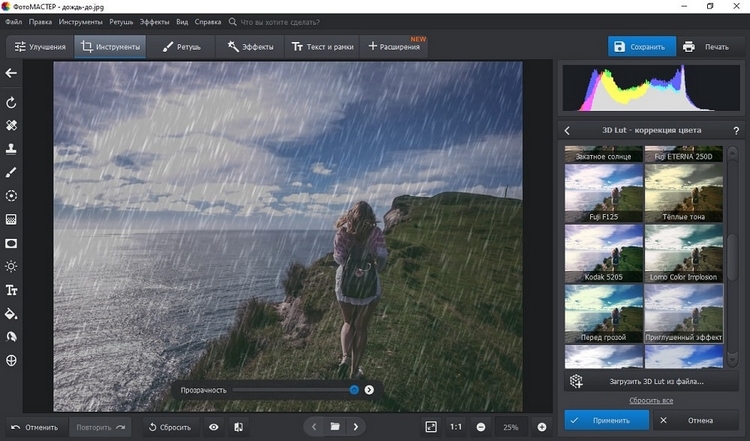Select the paint bucket fill tool
This screenshot has height=441, width=750.
pyautogui.click(x=12, y=314)
